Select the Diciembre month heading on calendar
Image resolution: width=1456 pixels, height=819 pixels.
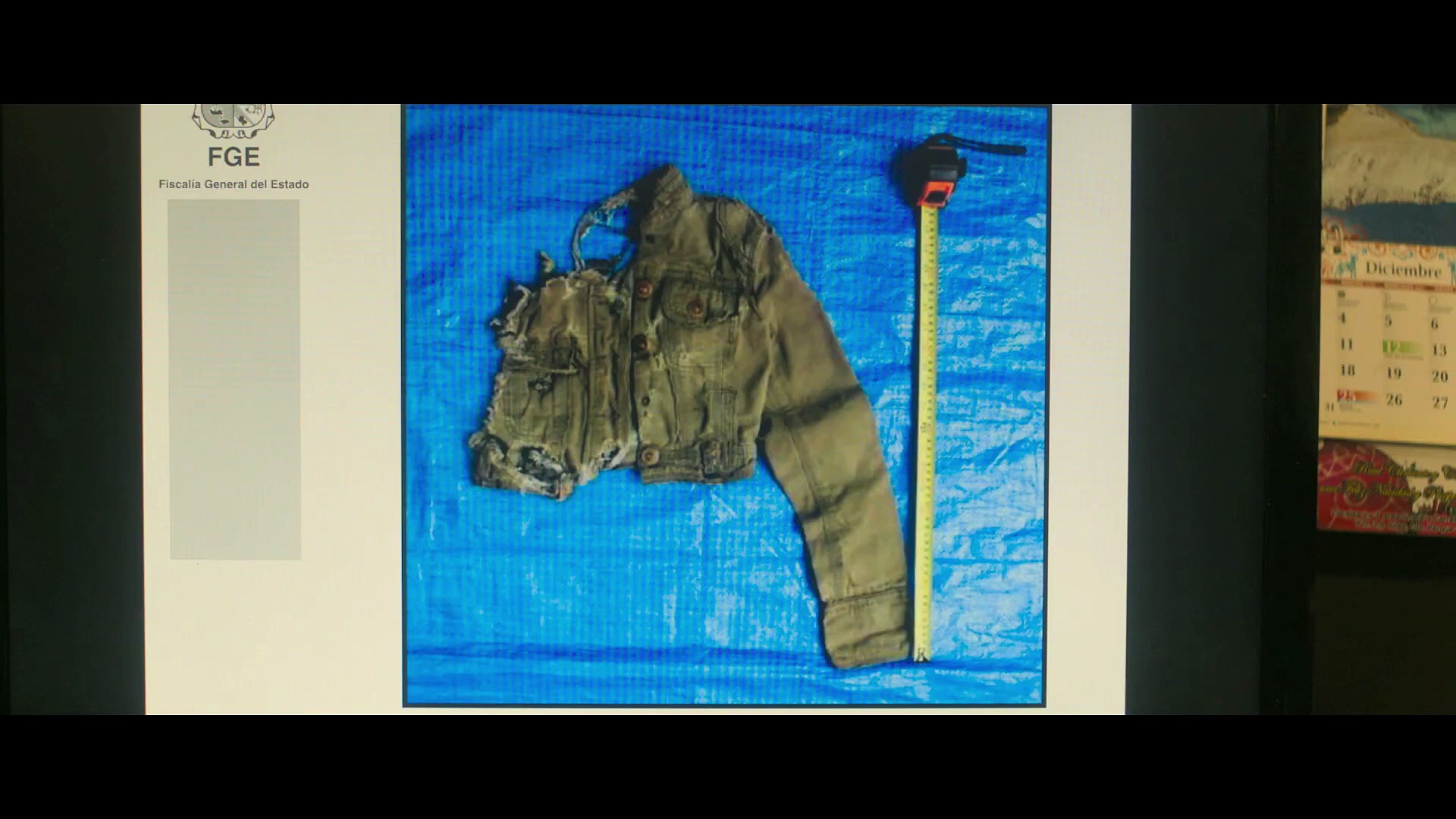click(x=1403, y=269)
